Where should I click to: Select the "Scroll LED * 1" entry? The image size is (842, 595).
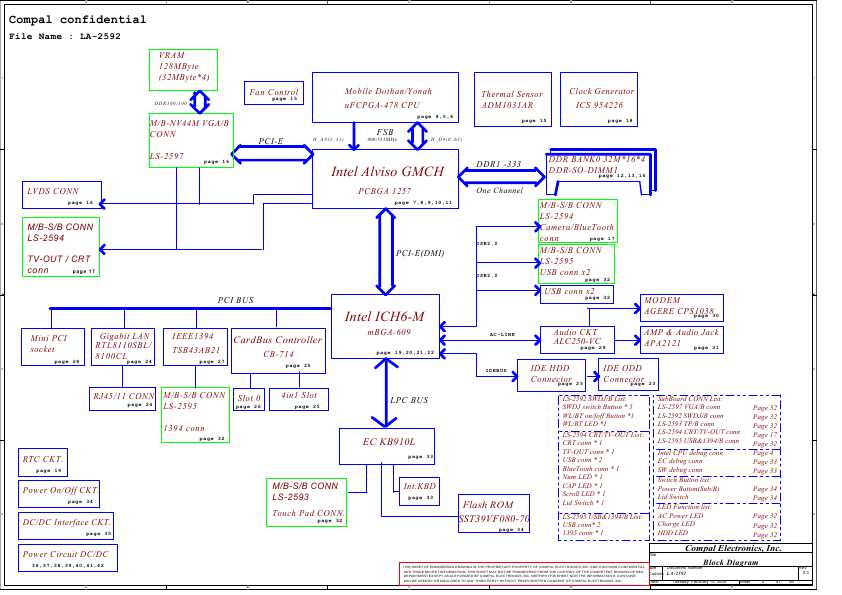(584, 494)
